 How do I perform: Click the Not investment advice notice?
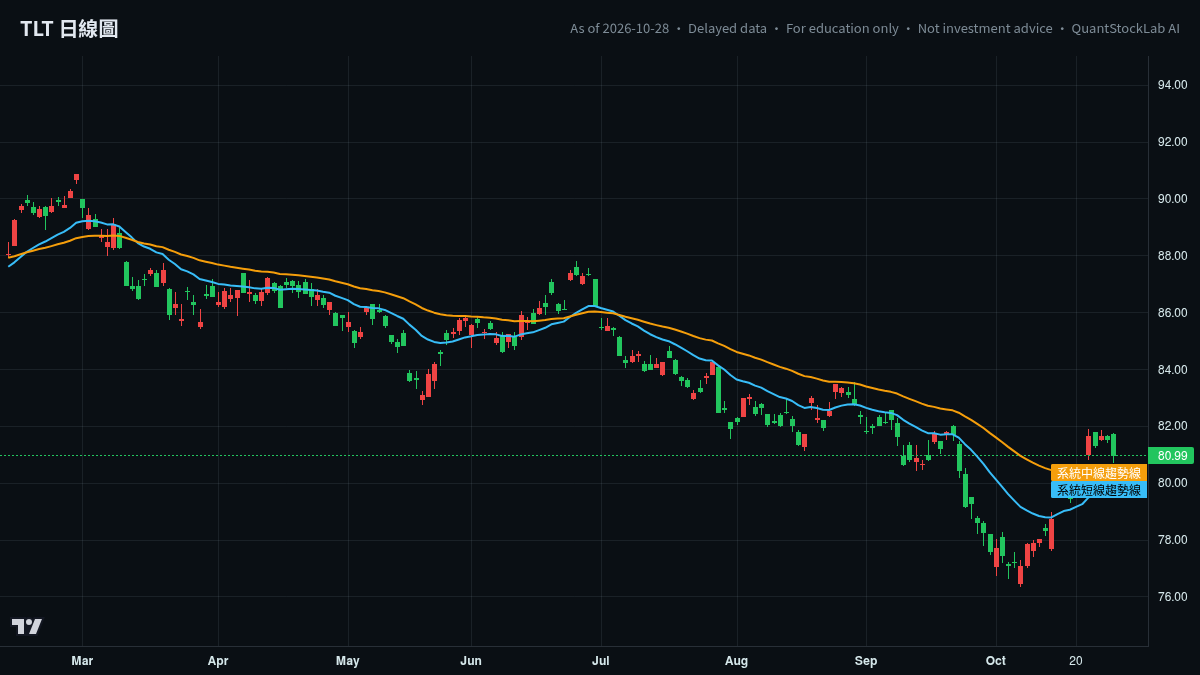(985, 29)
